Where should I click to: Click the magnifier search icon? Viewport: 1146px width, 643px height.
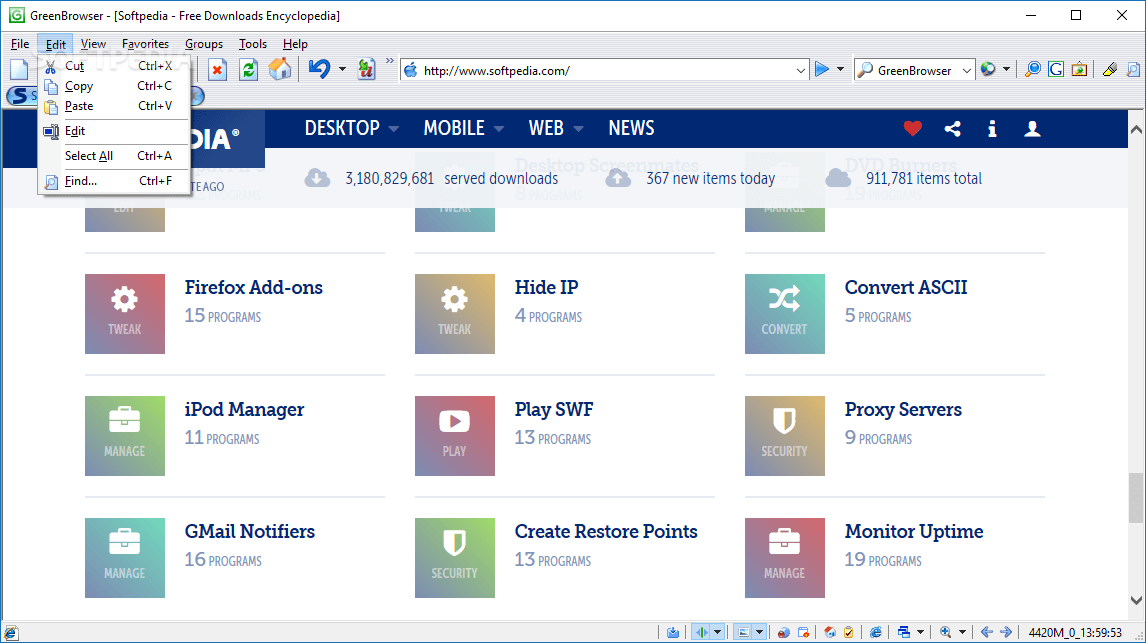[x=1033, y=70]
